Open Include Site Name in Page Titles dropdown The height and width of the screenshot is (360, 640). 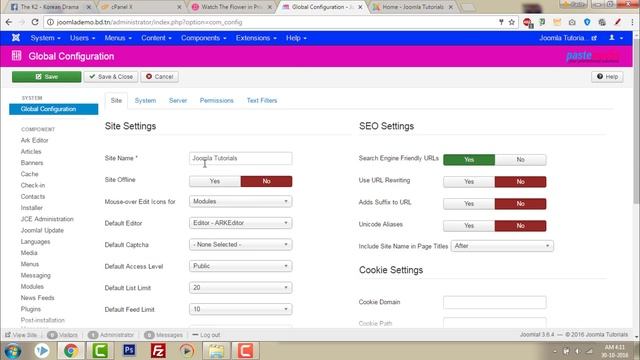(502, 246)
